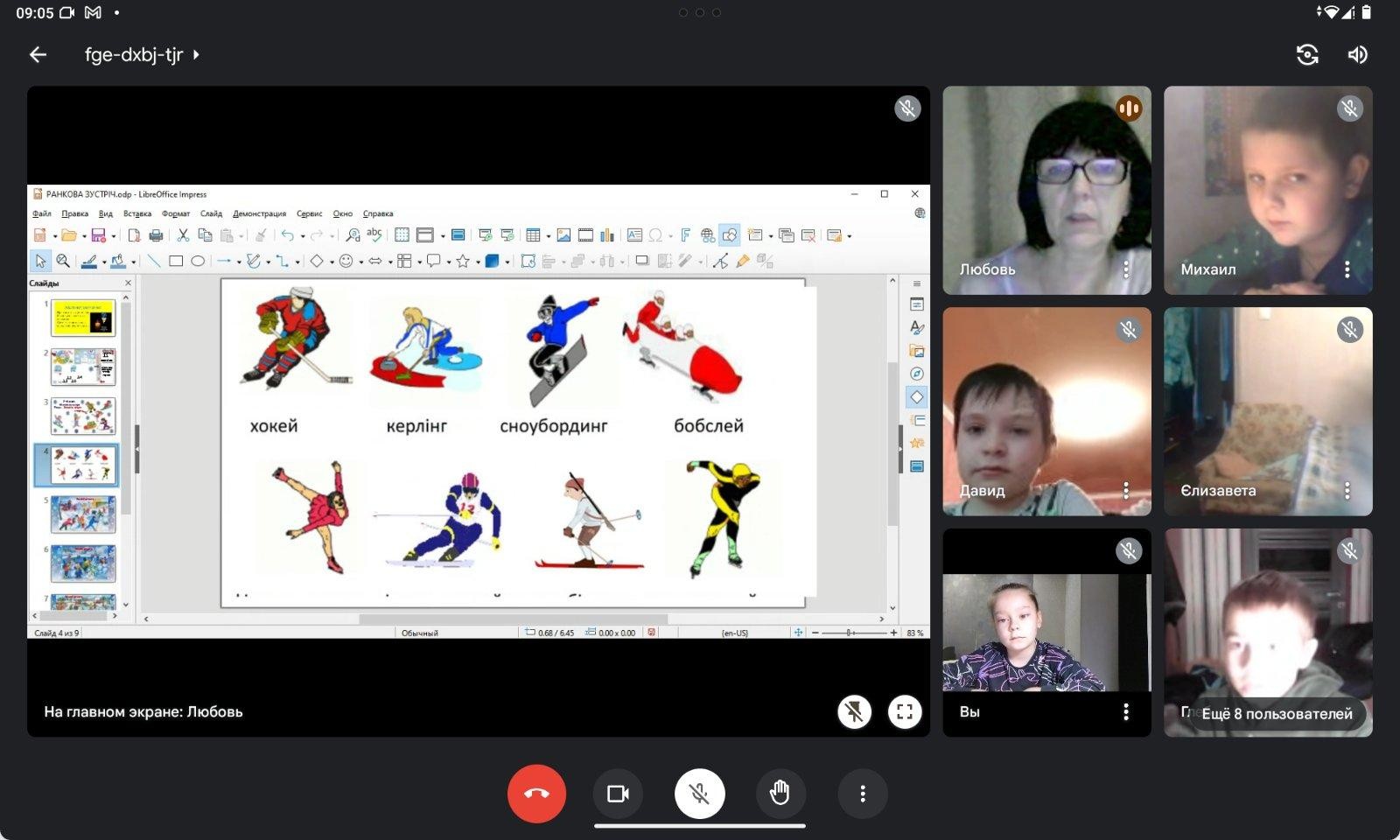Viewport: 1400px width, 840px height.
Task: Tap the switch camera icon
Action: click(1307, 54)
